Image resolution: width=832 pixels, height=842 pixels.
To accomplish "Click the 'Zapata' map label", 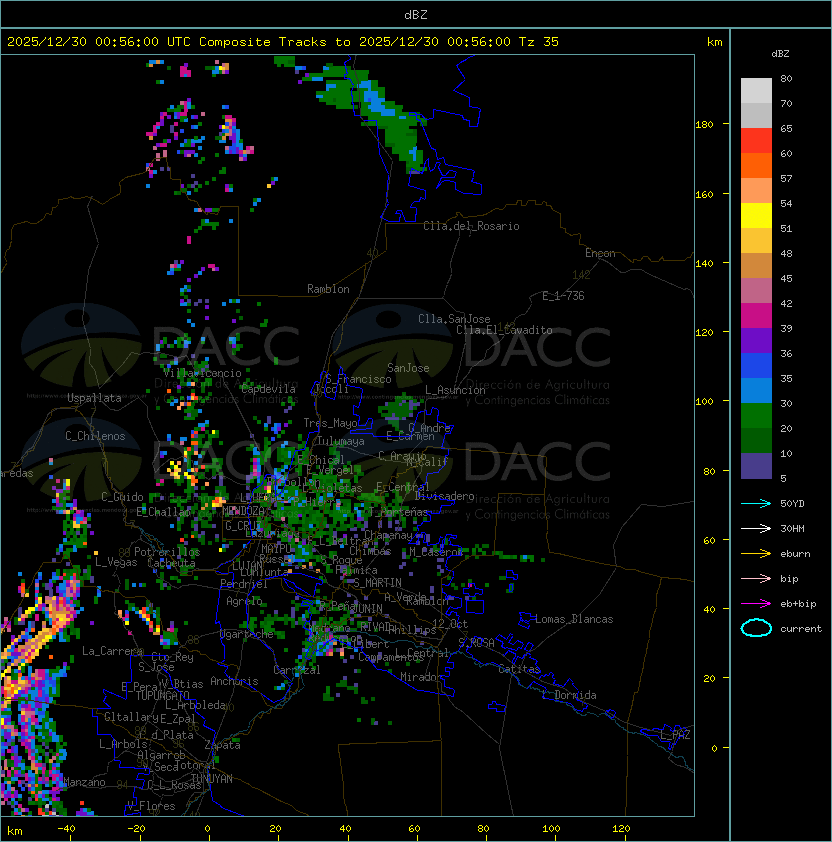I will point(222,745).
